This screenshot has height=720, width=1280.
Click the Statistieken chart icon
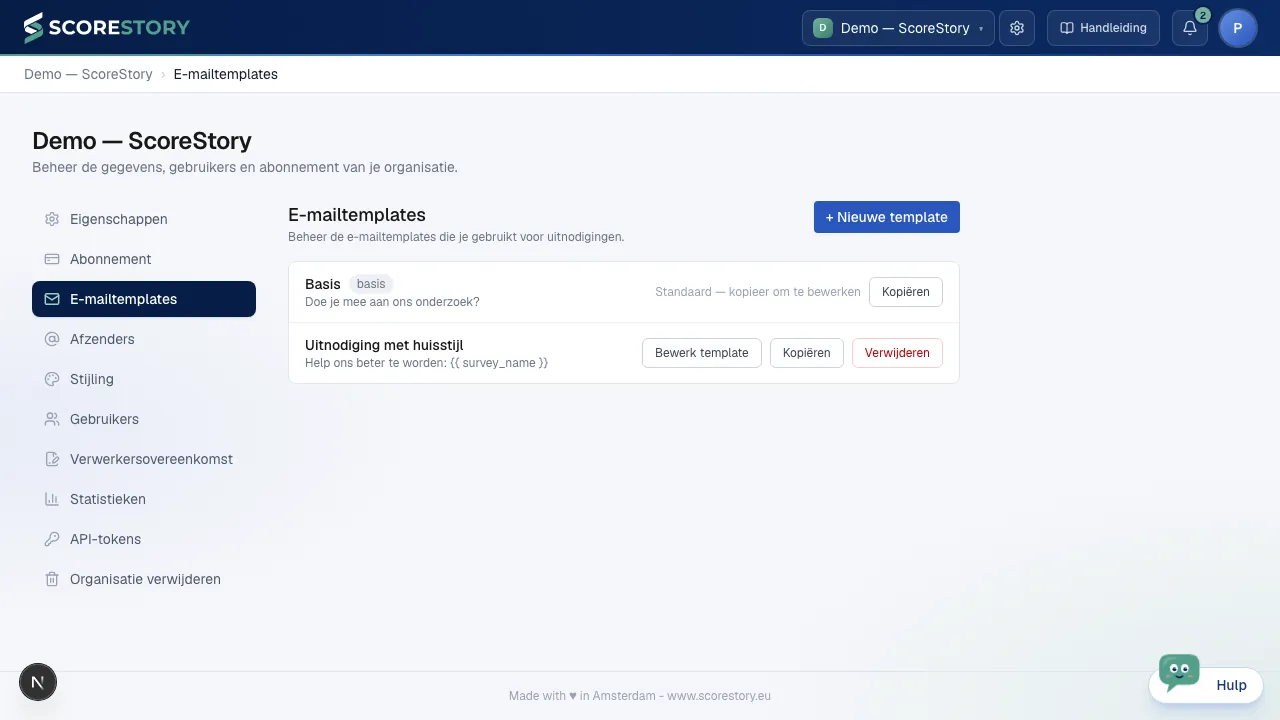click(52, 499)
